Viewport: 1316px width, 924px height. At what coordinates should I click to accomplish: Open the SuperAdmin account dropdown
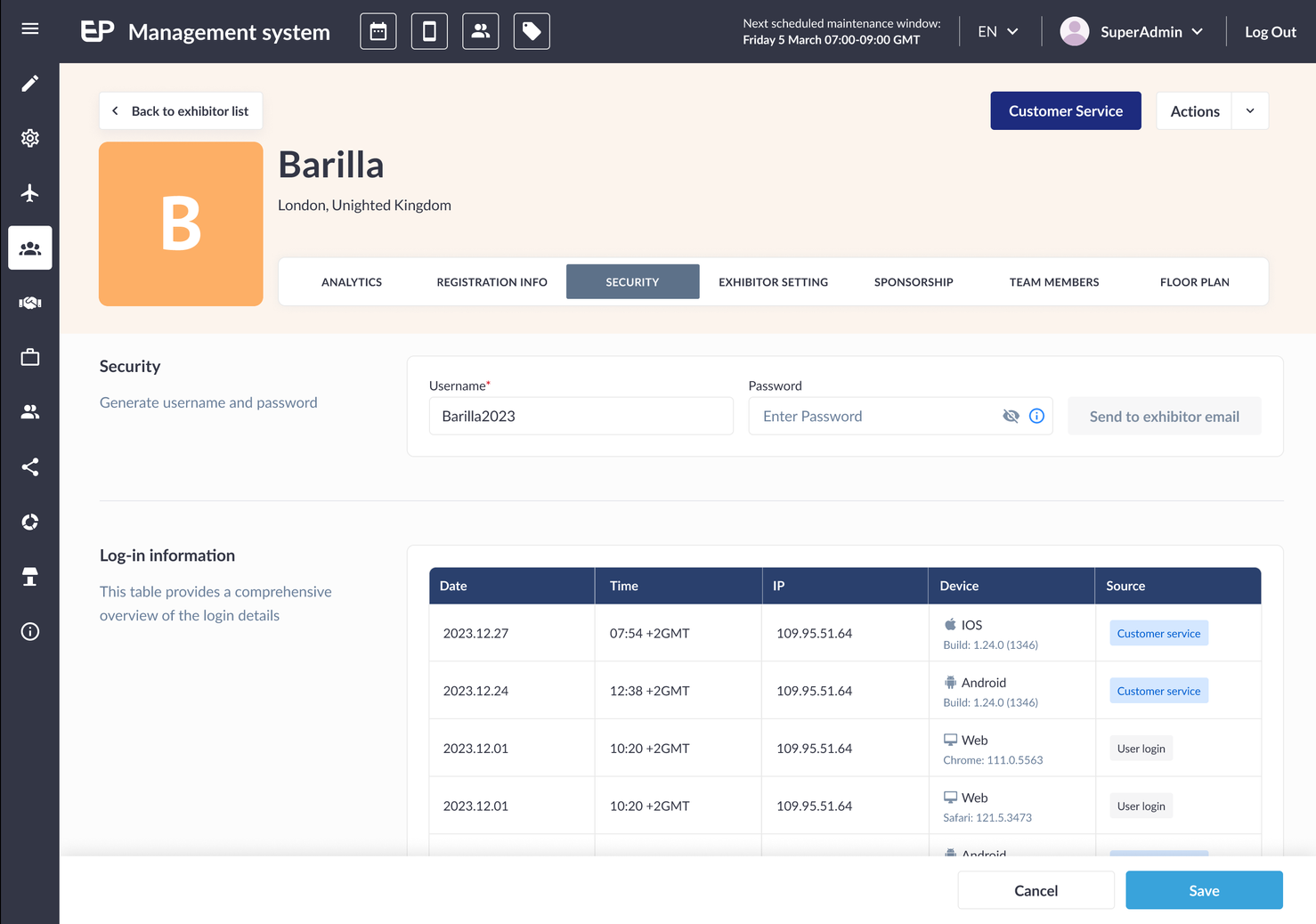1132,31
